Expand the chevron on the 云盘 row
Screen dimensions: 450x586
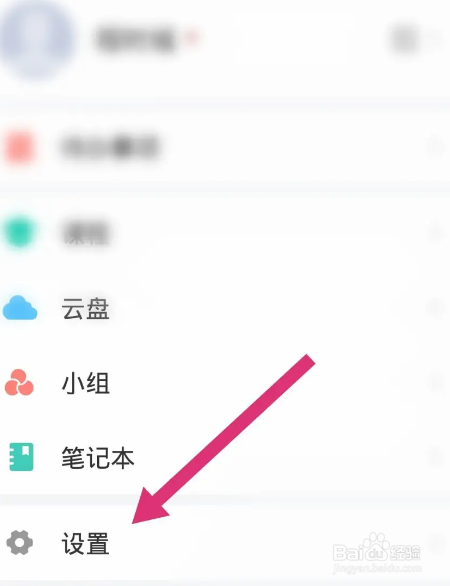tap(436, 308)
